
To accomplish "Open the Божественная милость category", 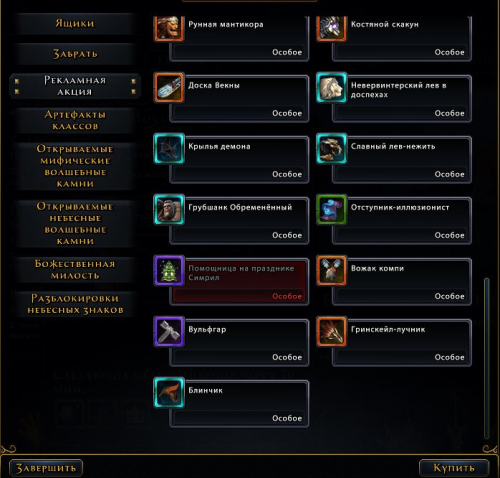I will tap(75, 270).
